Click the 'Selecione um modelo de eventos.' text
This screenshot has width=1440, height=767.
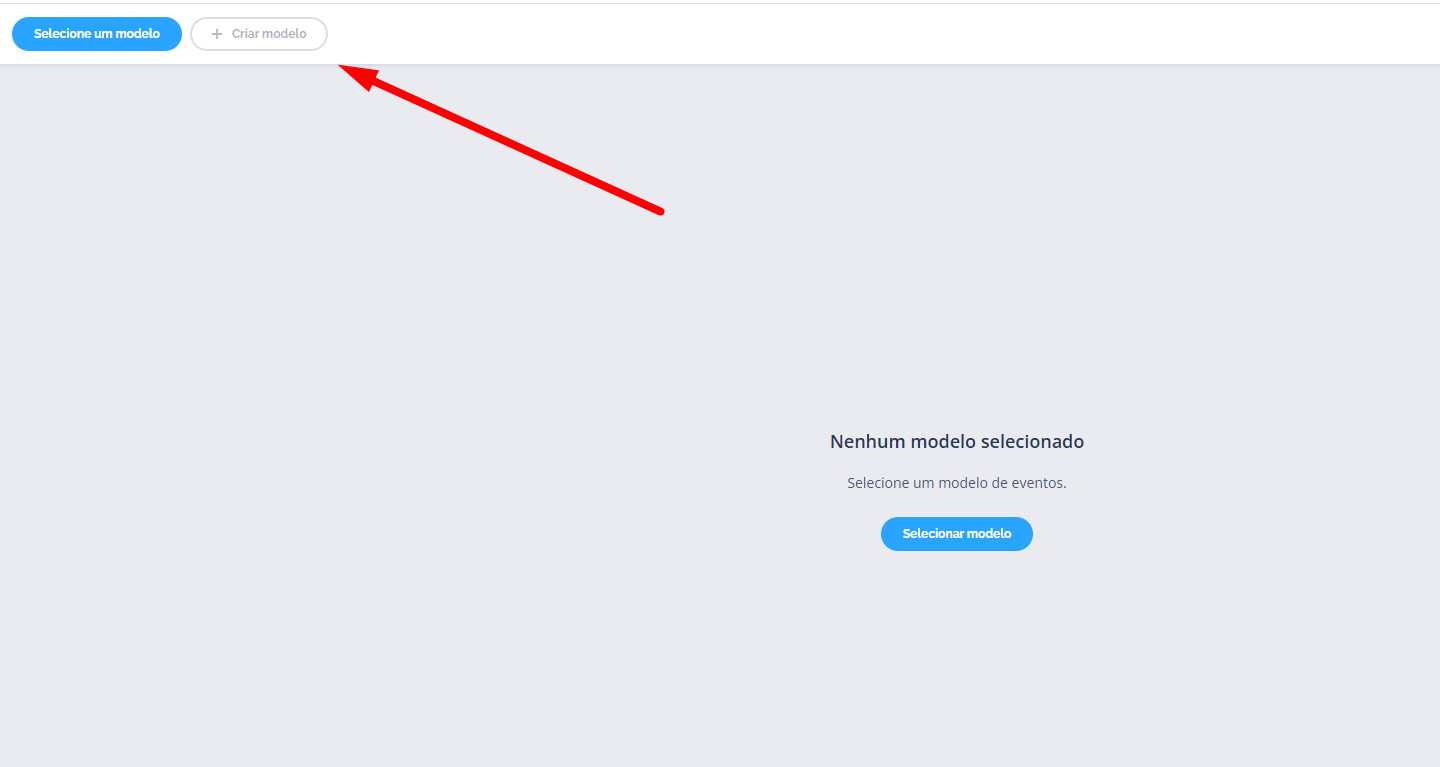957,483
